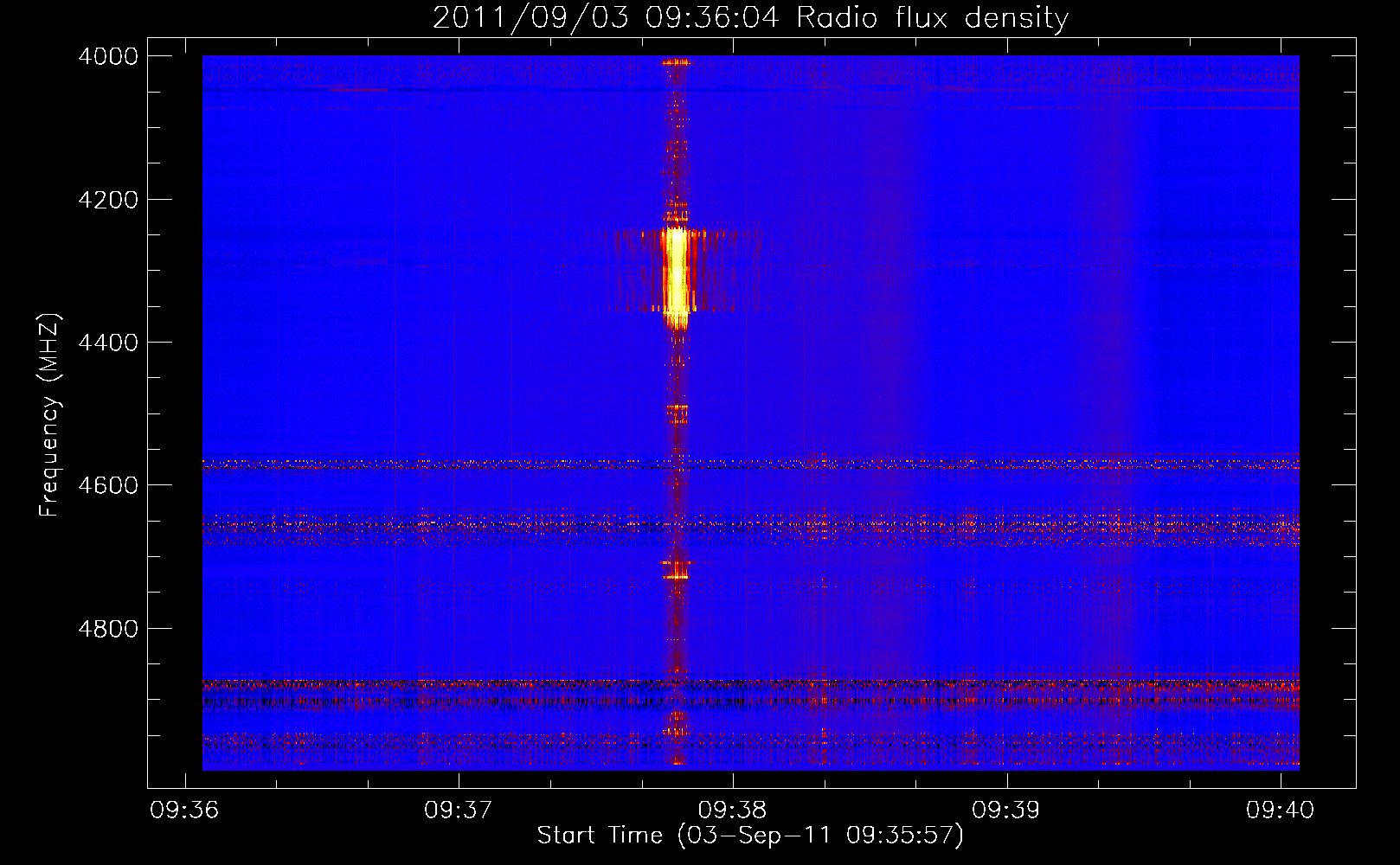Click the '09:37' time axis label

(x=459, y=811)
